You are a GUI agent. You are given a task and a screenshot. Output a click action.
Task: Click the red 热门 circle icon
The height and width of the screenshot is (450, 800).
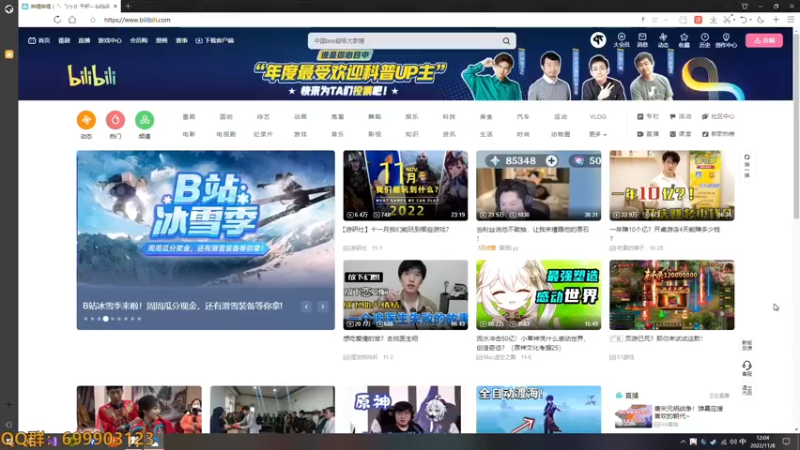[115, 120]
